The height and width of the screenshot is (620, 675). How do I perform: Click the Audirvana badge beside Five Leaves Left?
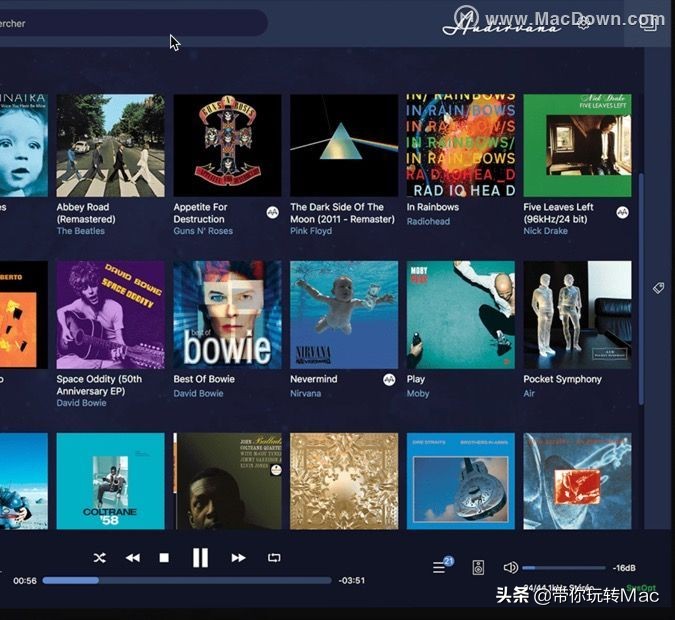coord(622,212)
